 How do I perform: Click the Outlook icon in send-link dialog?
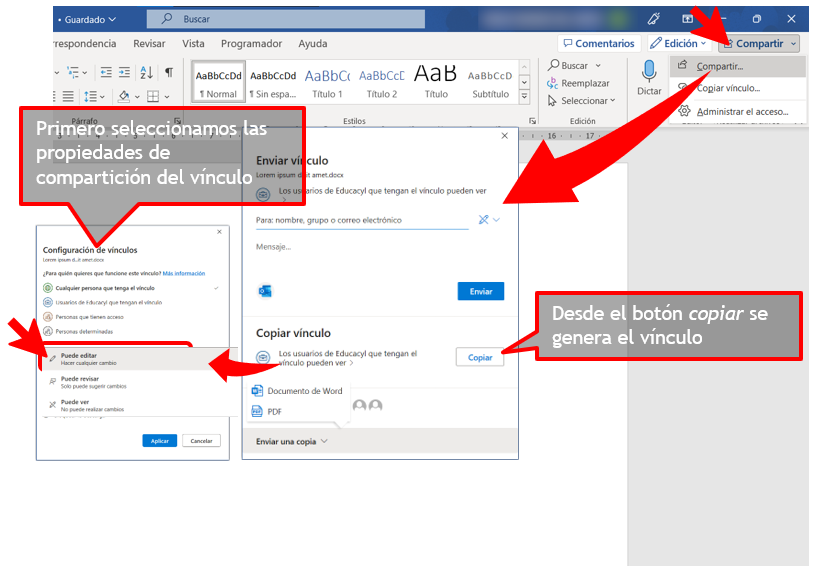click(265, 291)
